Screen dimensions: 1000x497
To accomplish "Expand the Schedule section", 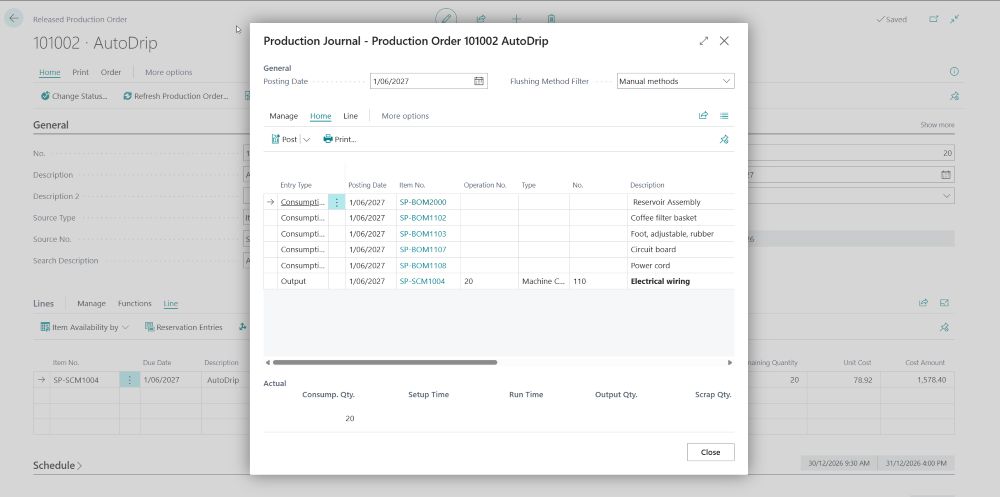I will pos(57,466).
